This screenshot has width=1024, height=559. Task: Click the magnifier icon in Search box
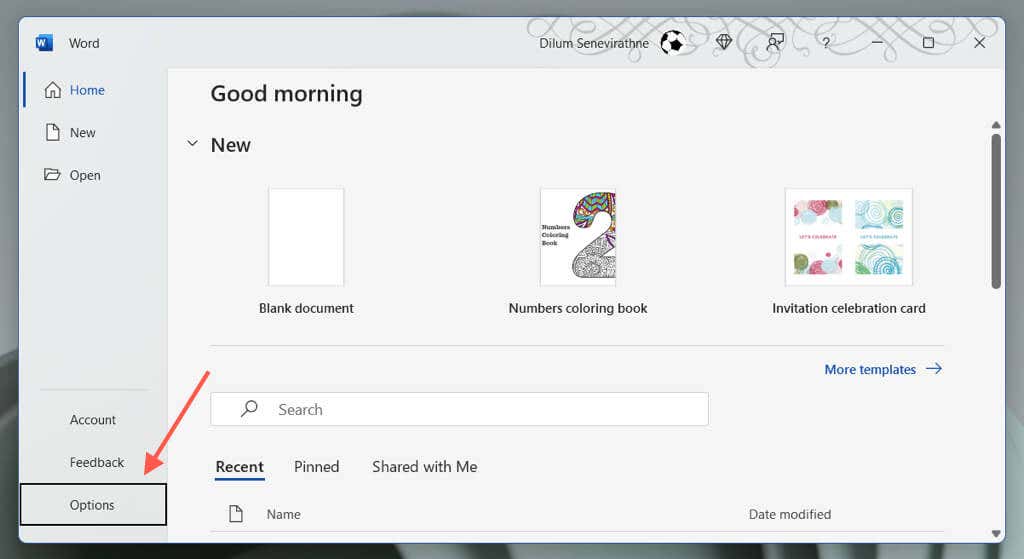tap(250, 409)
